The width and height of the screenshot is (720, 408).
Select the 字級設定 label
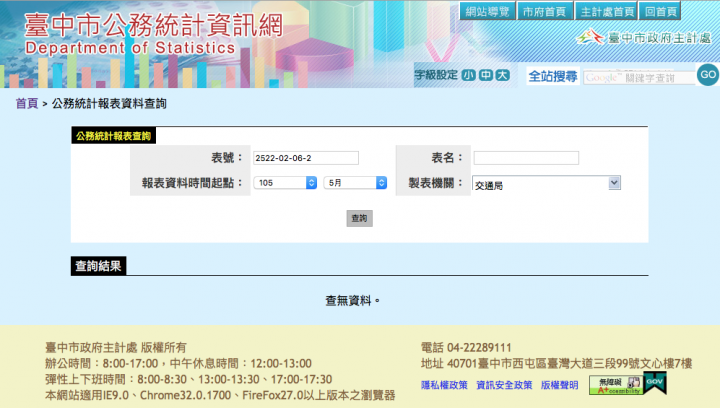[436, 75]
